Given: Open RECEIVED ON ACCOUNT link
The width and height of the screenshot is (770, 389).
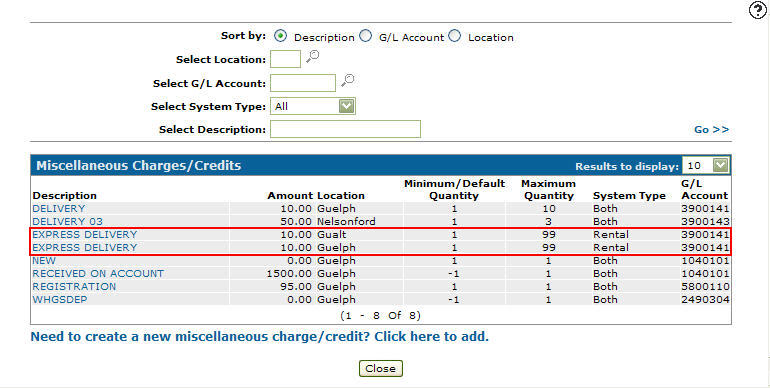Looking at the screenshot, I should click(98, 273).
